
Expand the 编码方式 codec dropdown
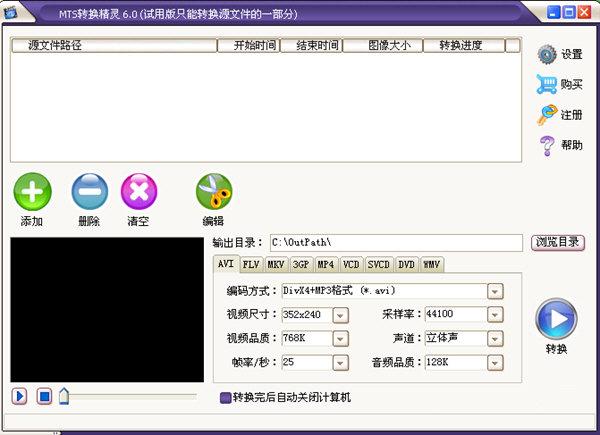pos(495,292)
